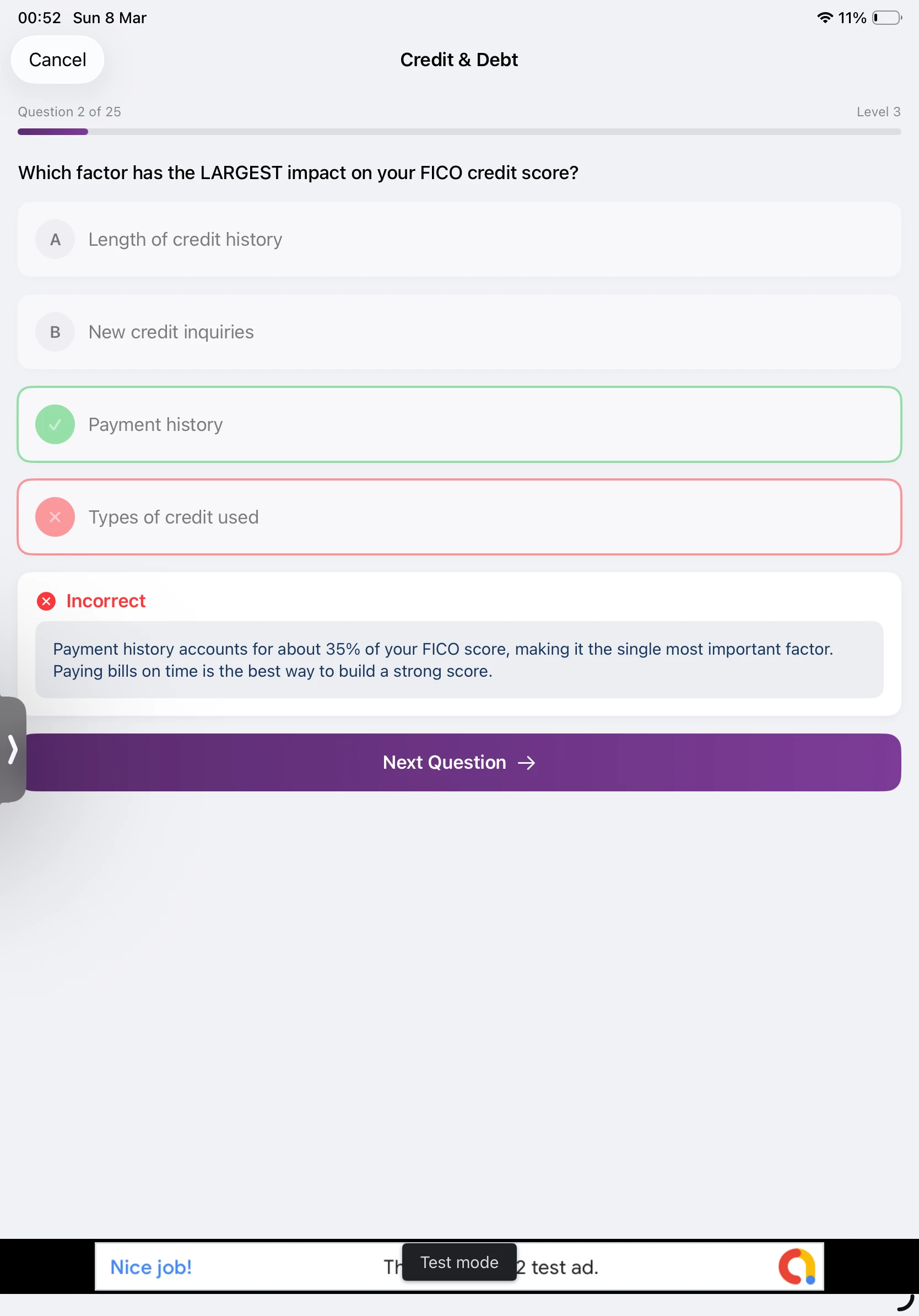Tap the Test mode label on ad

coord(459,1262)
